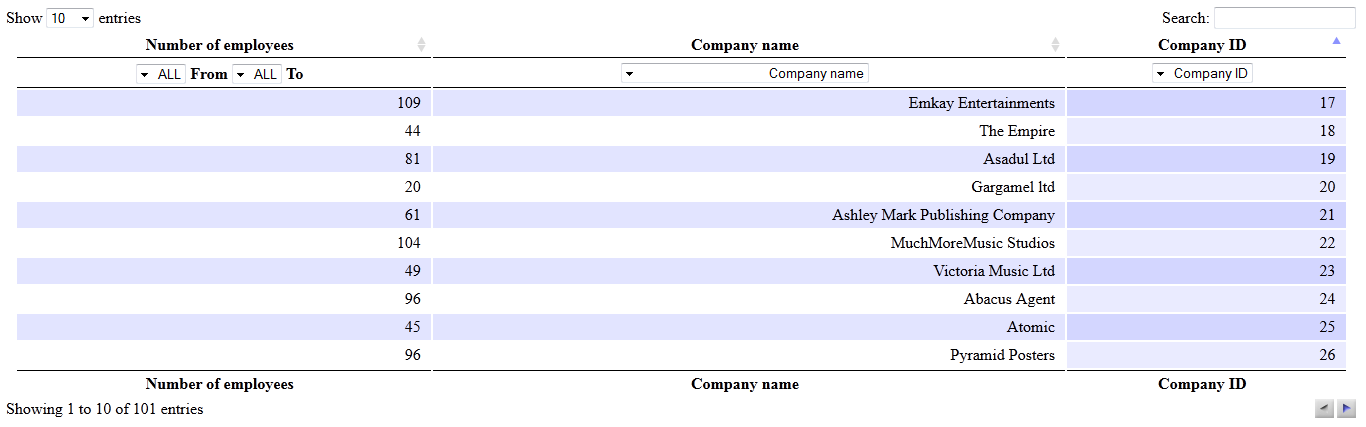
Task: Open the From employees range dropdown
Action: click(x=161, y=74)
